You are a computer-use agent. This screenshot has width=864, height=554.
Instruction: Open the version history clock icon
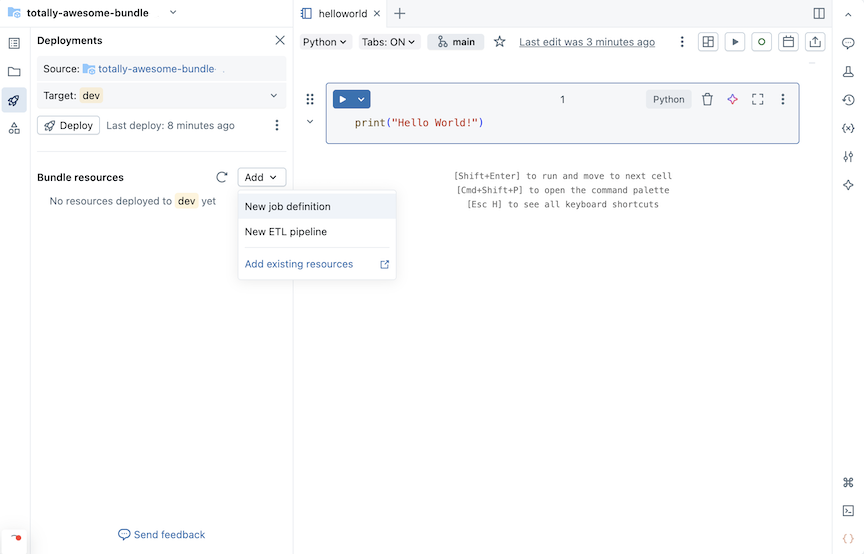click(x=848, y=100)
